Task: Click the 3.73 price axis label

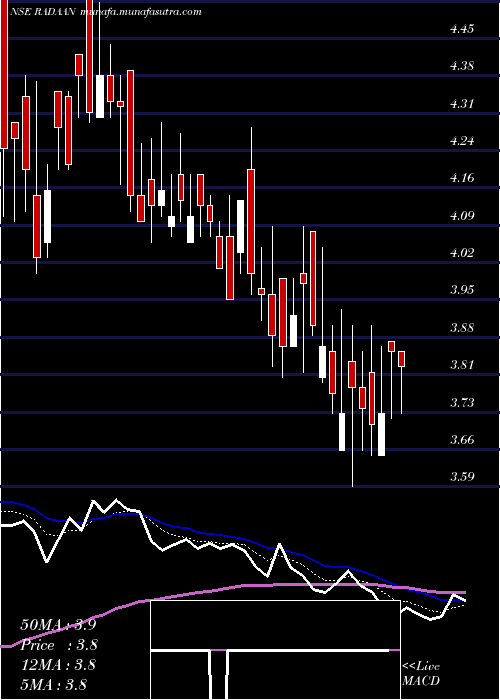Action: 462,403
